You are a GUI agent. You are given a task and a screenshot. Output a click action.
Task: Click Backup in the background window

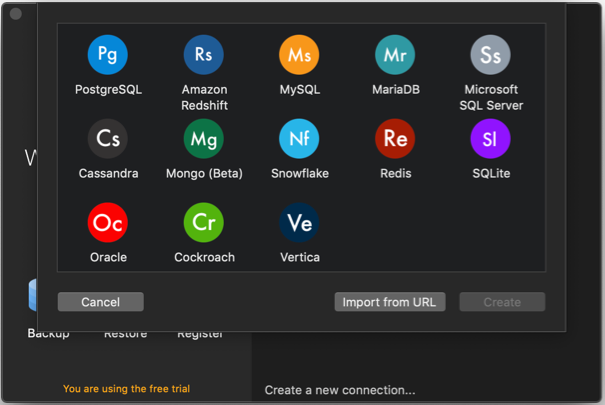pyautogui.click(x=49, y=334)
